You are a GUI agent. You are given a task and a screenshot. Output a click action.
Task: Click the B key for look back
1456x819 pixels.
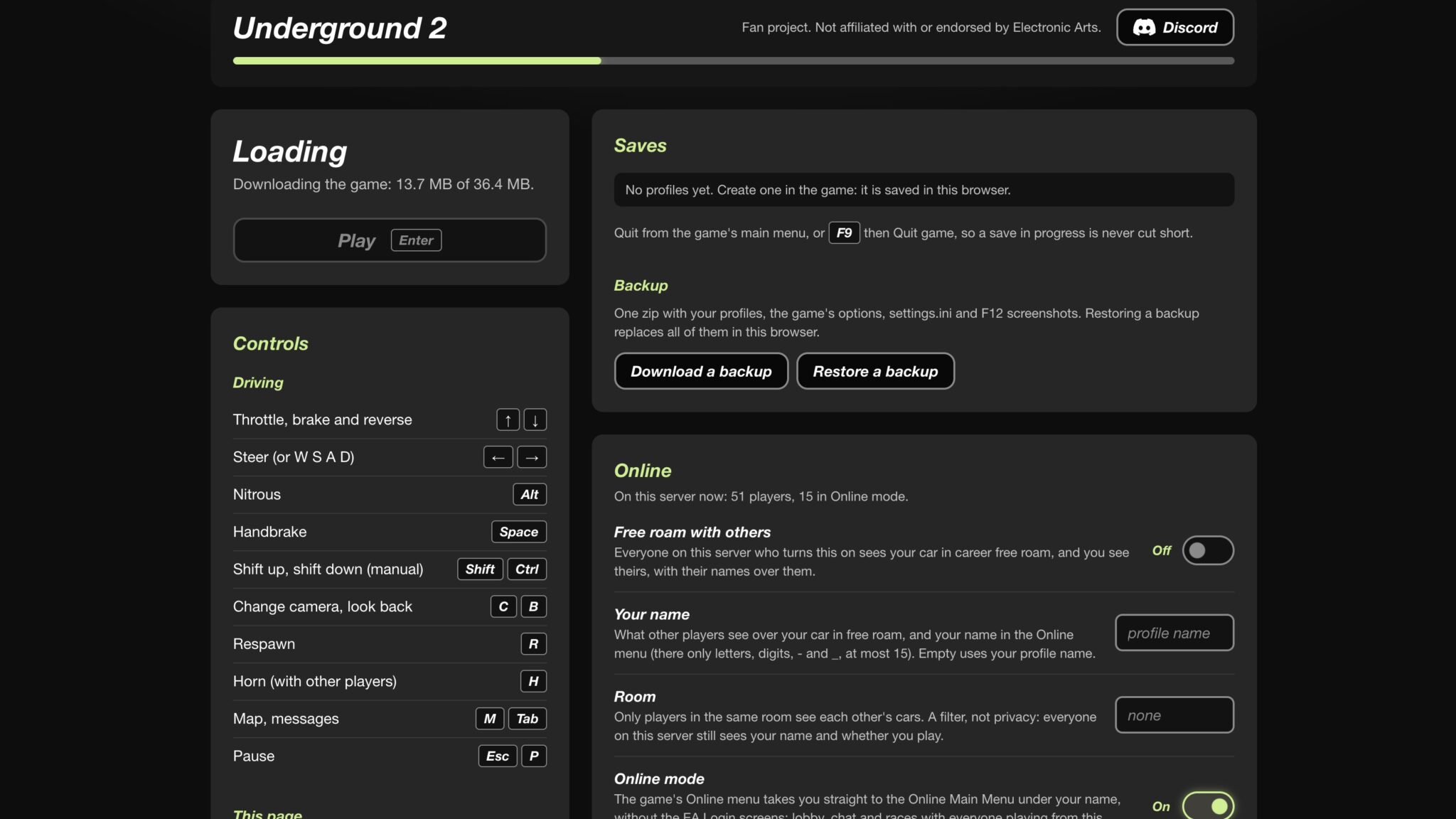tap(533, 606)
